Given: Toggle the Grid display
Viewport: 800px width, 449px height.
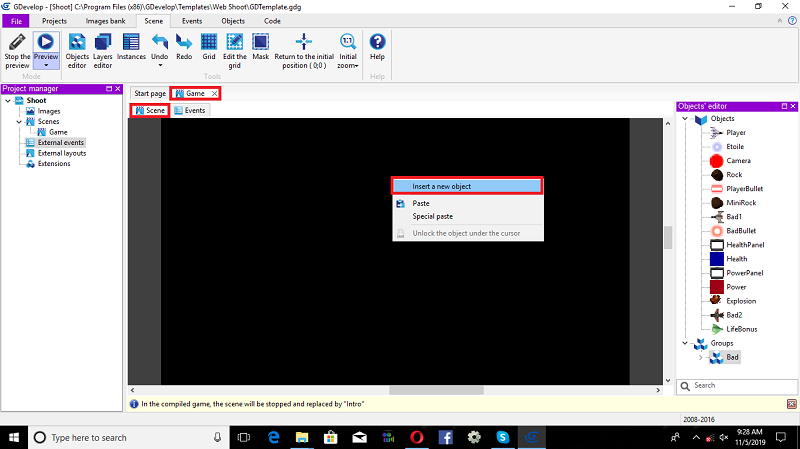Looking at the screenshot, I should [209, 47].
